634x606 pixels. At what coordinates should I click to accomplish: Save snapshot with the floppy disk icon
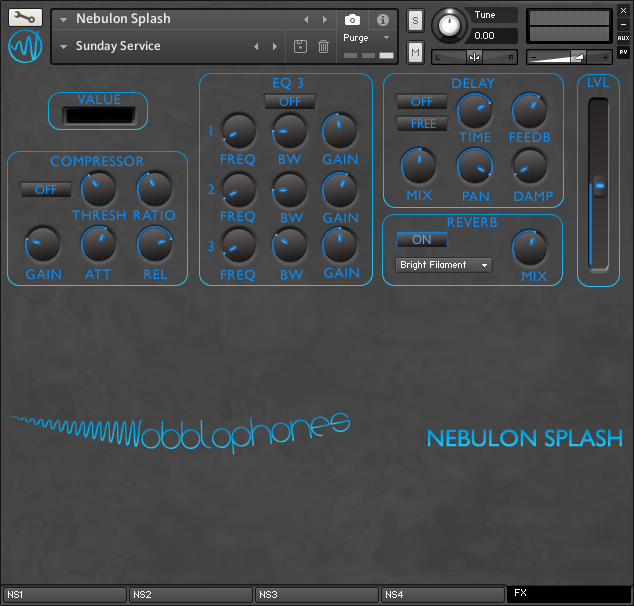click(x=300, y=46)
